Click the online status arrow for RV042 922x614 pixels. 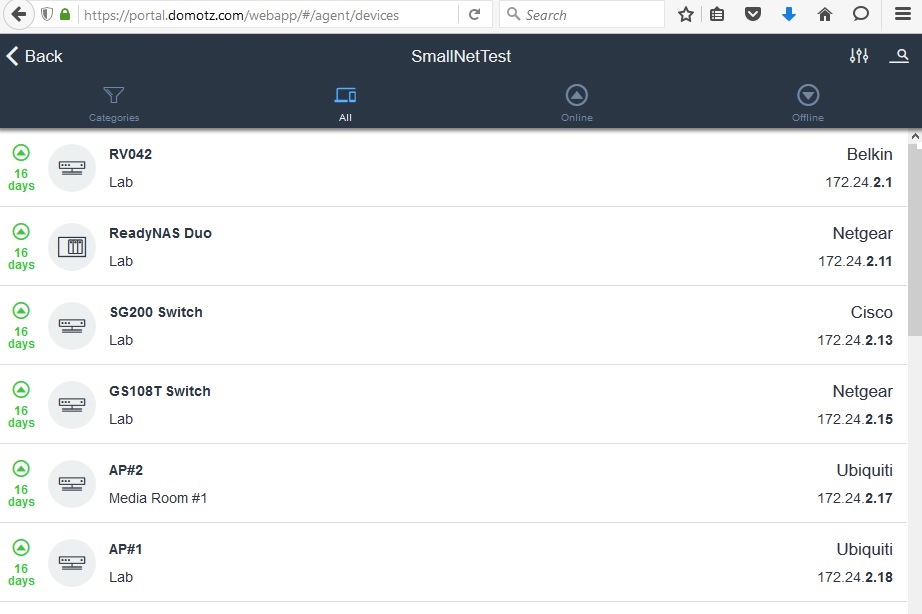click(21, 153)
